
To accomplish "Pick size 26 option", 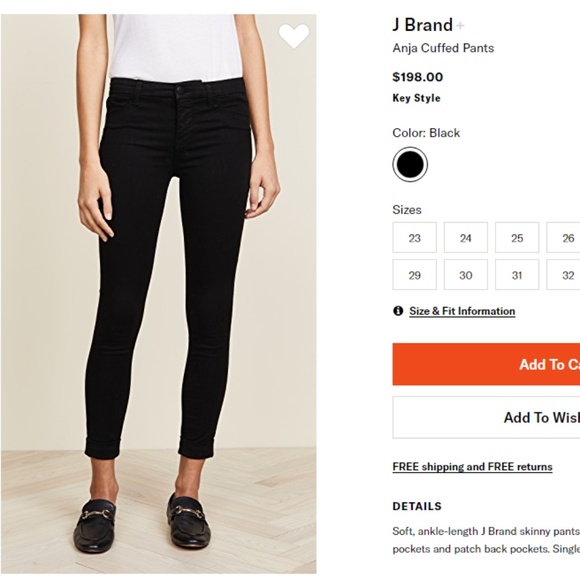I will pyautogui.click(x=563, y=237).
